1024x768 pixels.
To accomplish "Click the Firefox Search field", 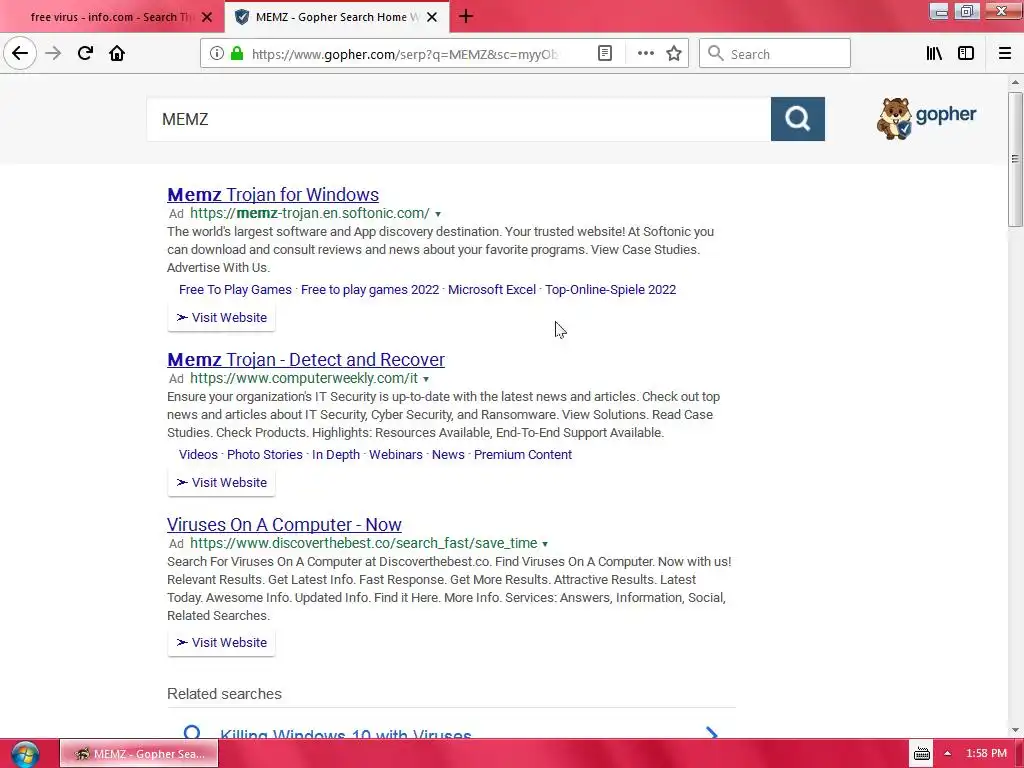I will [x=775, y=54].
